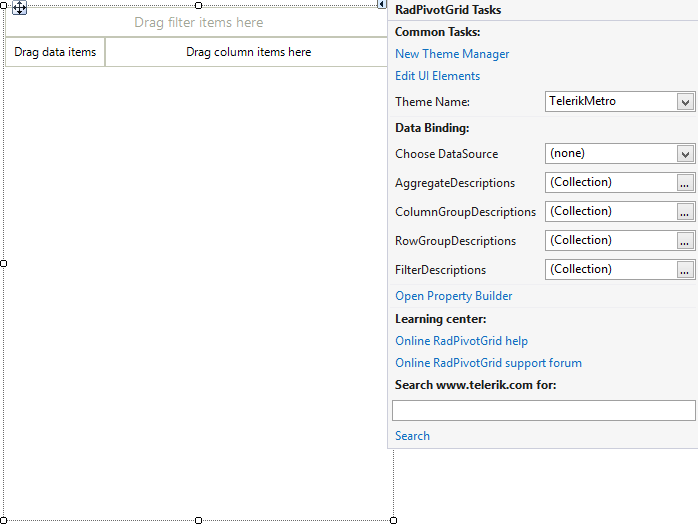Open RowGroupDescriptions collection ellipsis button

click(x=685, y=241)
